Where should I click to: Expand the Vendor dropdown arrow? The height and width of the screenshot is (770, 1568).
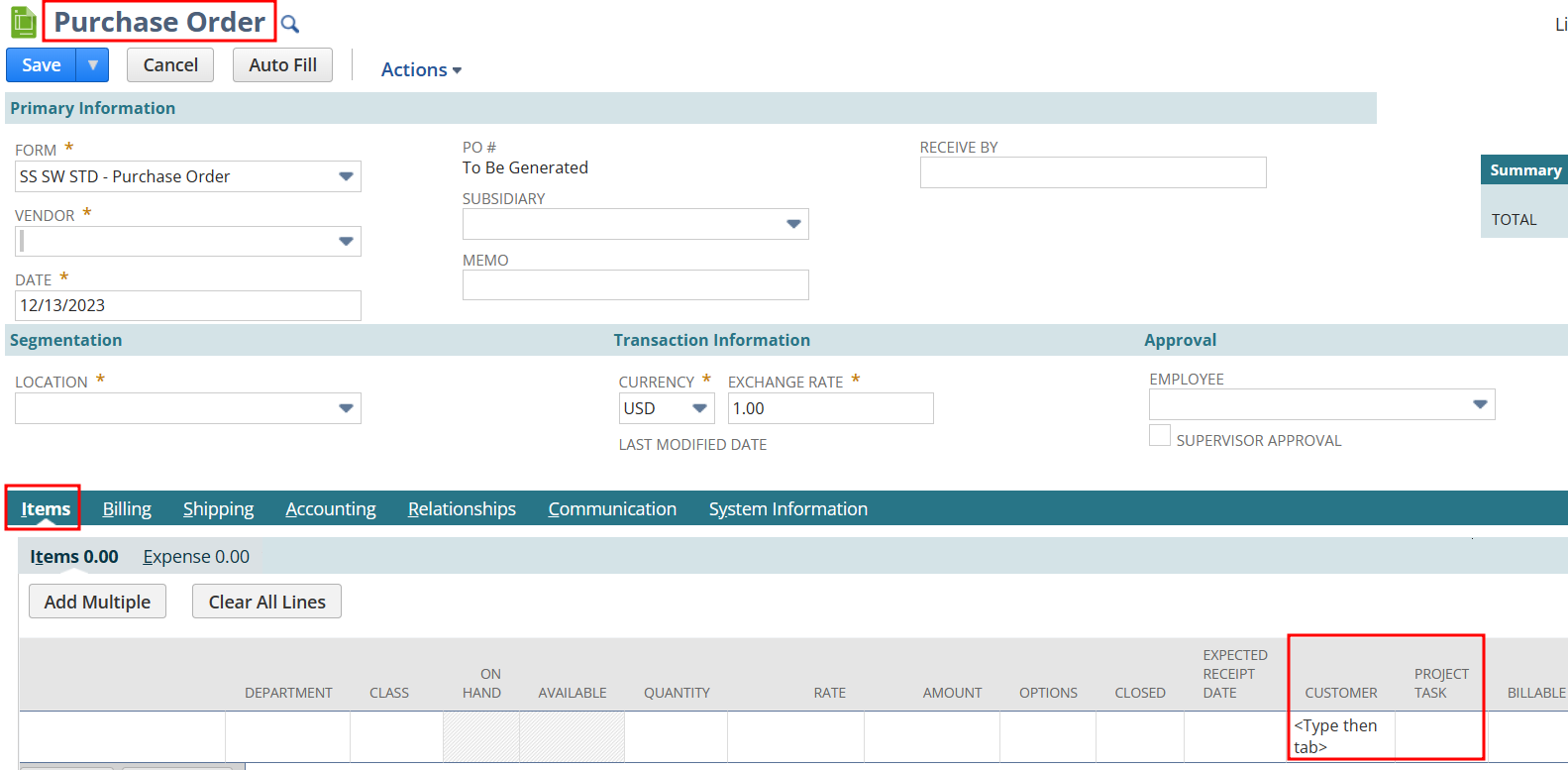[346, 241]
